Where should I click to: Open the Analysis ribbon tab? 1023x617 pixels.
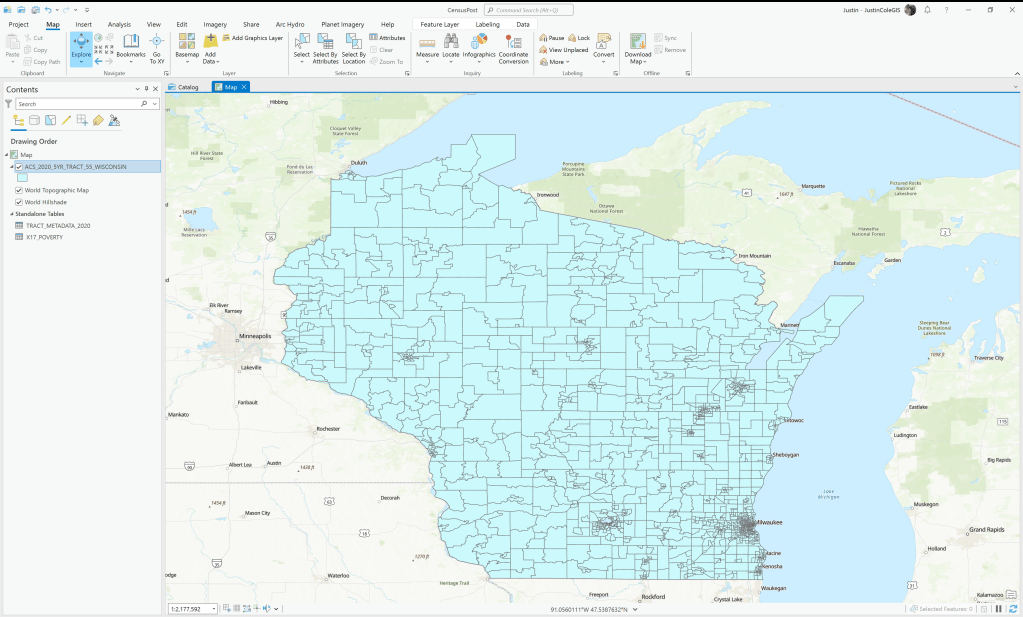(119, 24)
